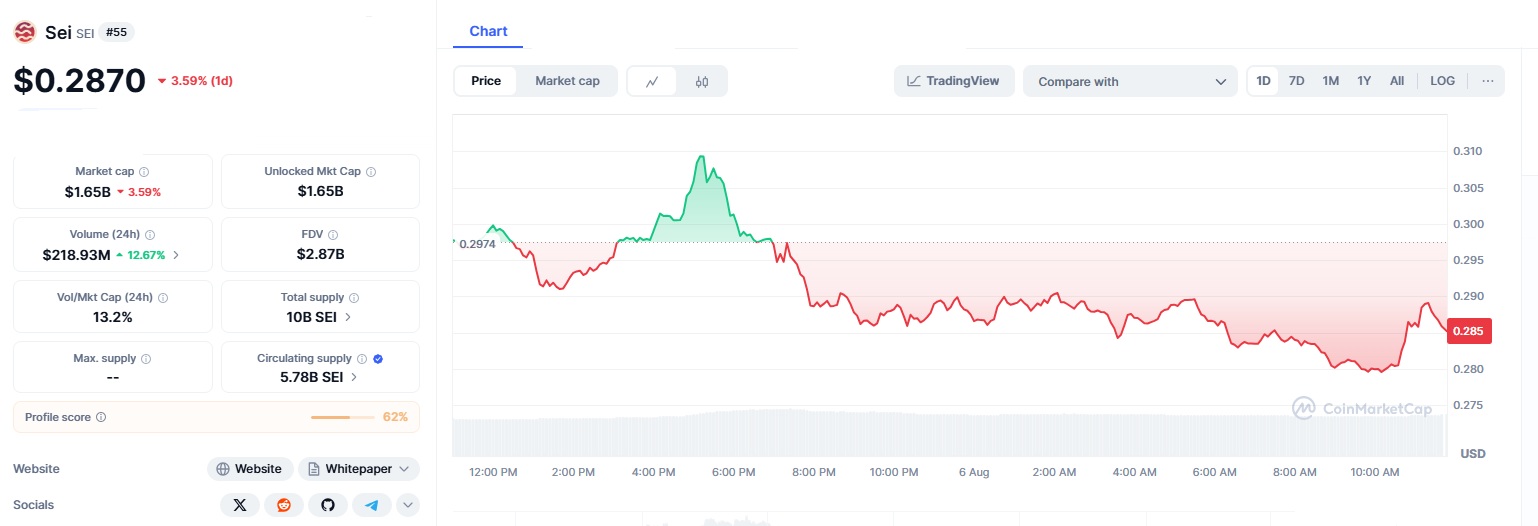Click the SEI ticker symbol text
The height and width of the screenshot is (526, 1538).
point(85,34)
